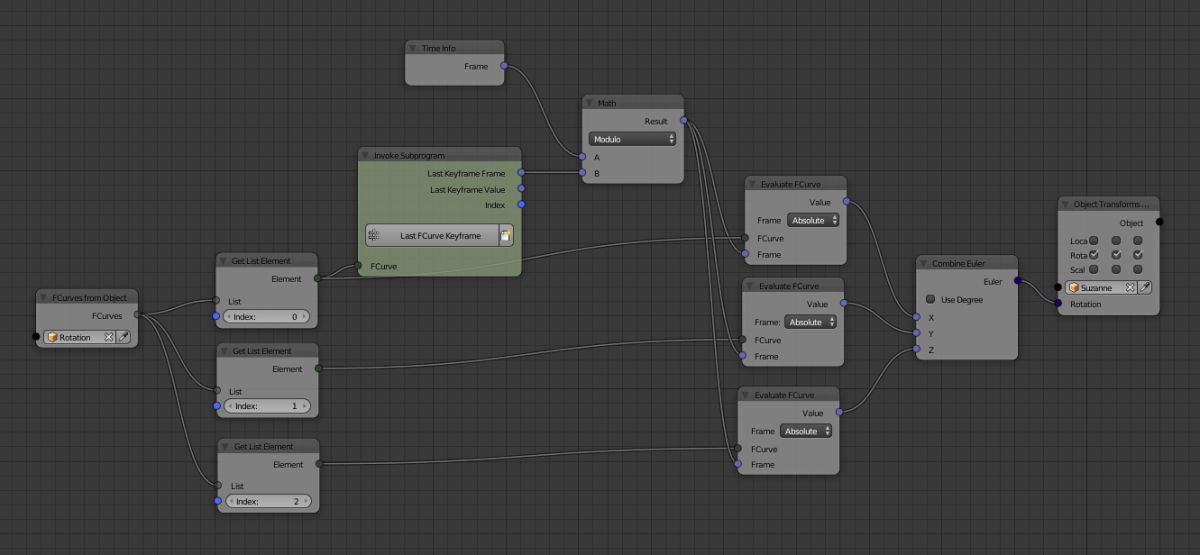Toggle the last Scal checkbox

click(1138, 269)
